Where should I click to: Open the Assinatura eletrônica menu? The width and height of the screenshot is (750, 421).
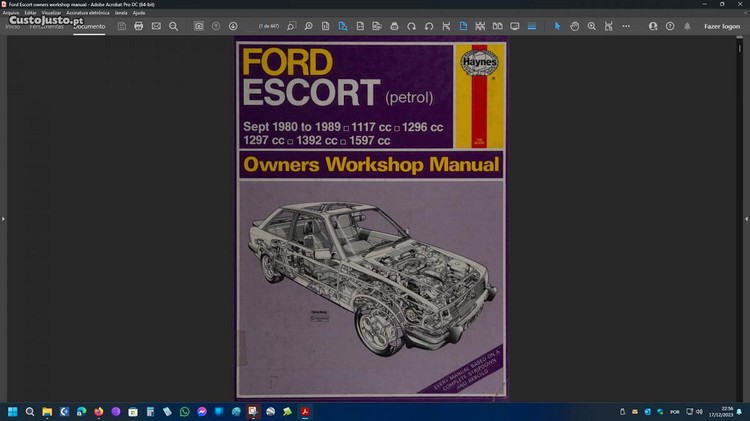tap(88, 13)
